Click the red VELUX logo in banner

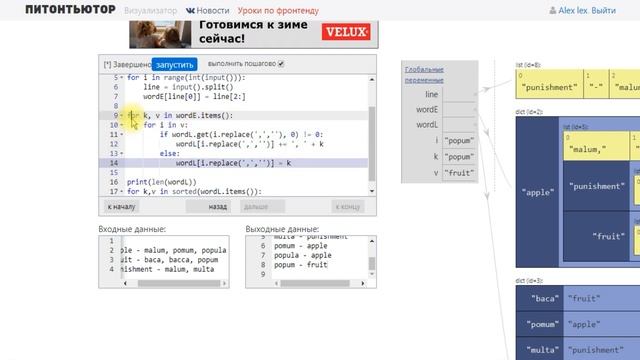tap(346, 32)
